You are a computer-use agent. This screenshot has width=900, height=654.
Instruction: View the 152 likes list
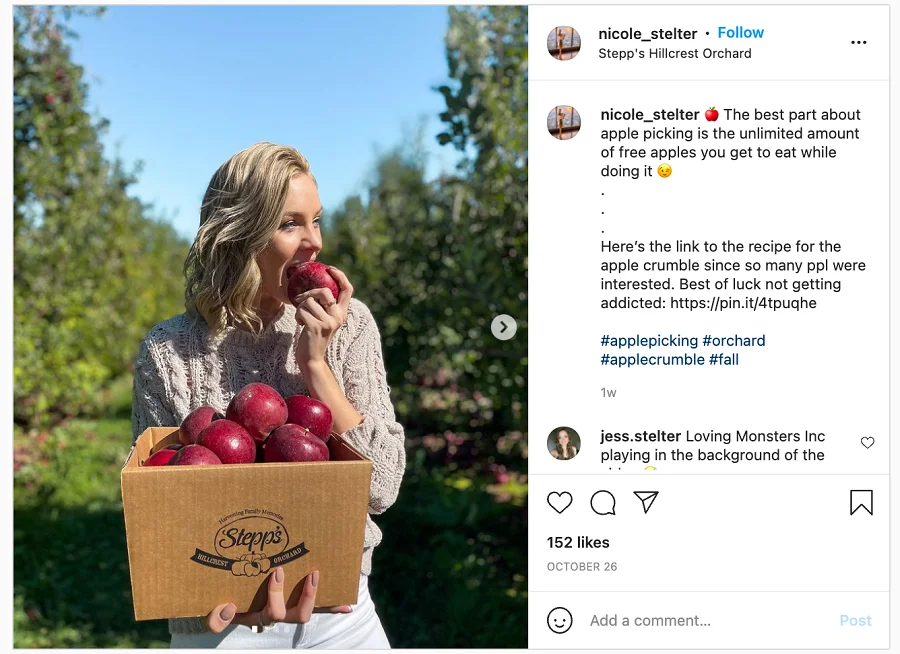(x=578, y=543)
